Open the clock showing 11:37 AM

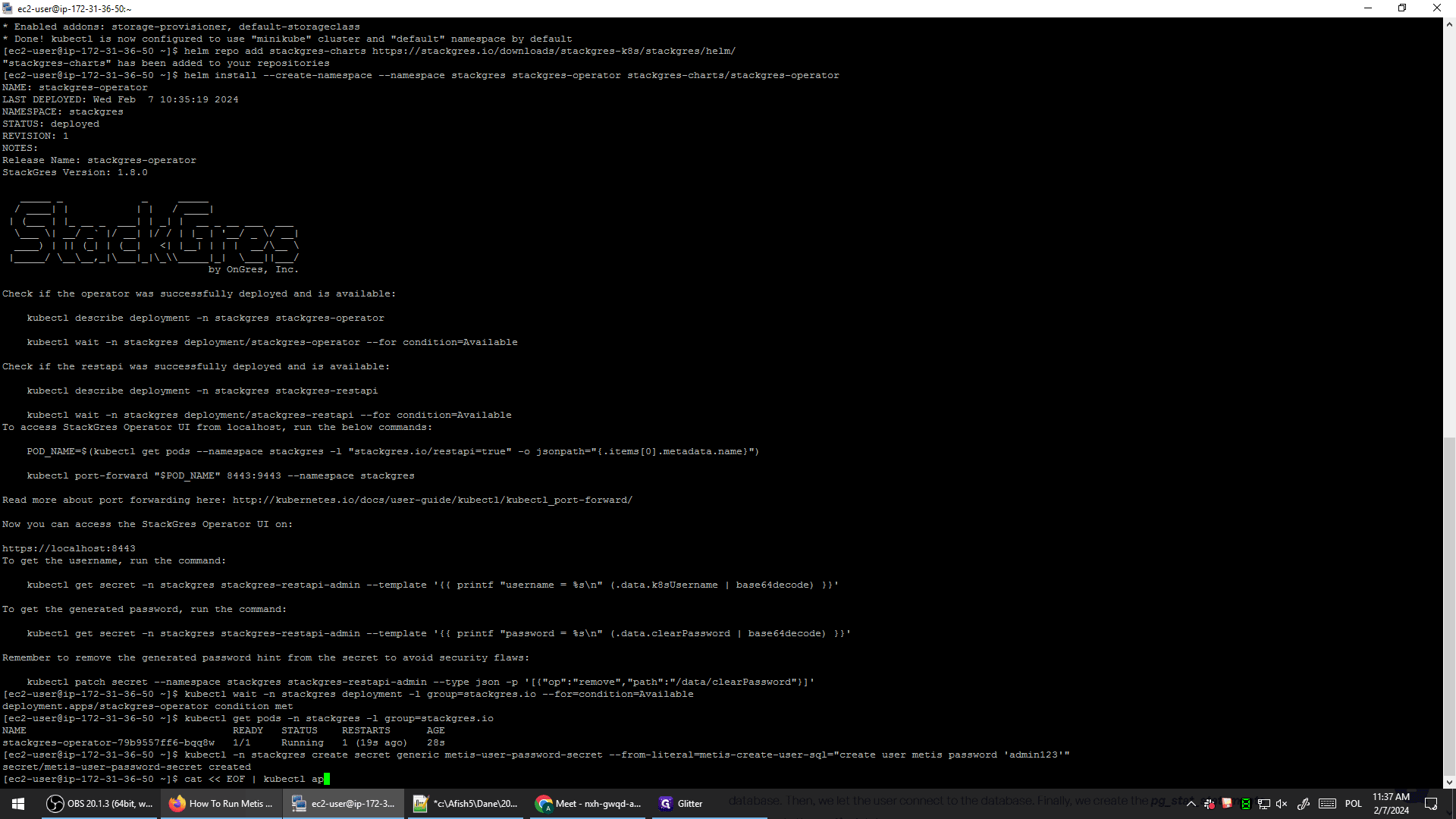(1391, 804)
